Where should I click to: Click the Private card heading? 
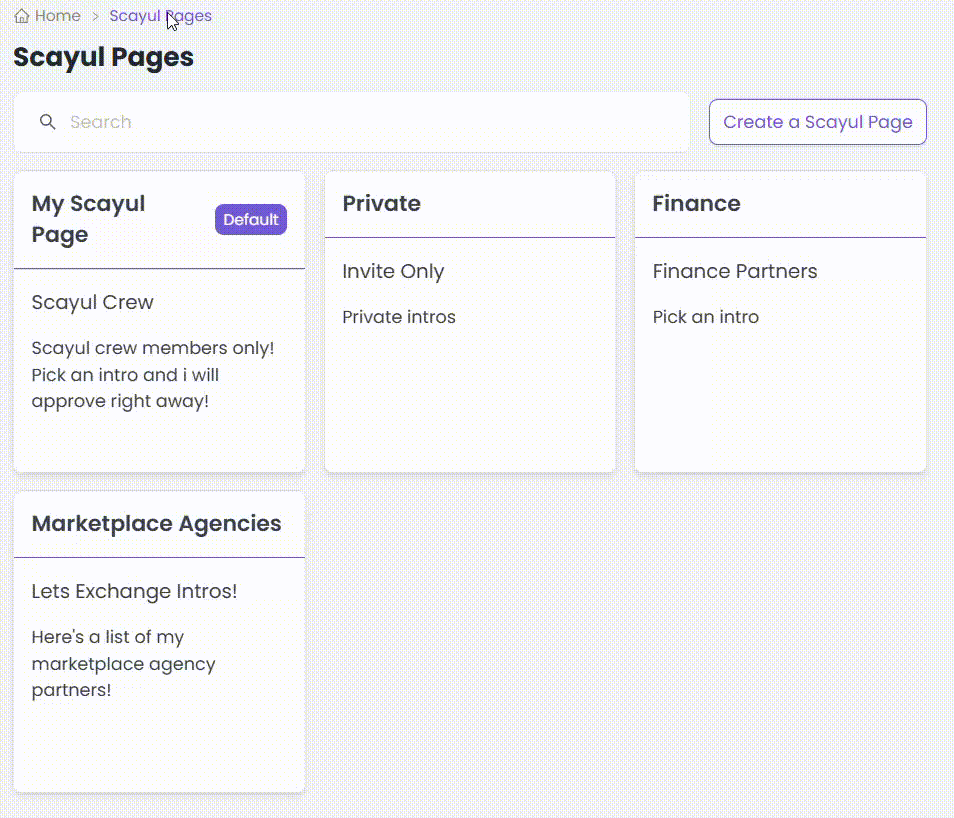[x=382, y=203]
